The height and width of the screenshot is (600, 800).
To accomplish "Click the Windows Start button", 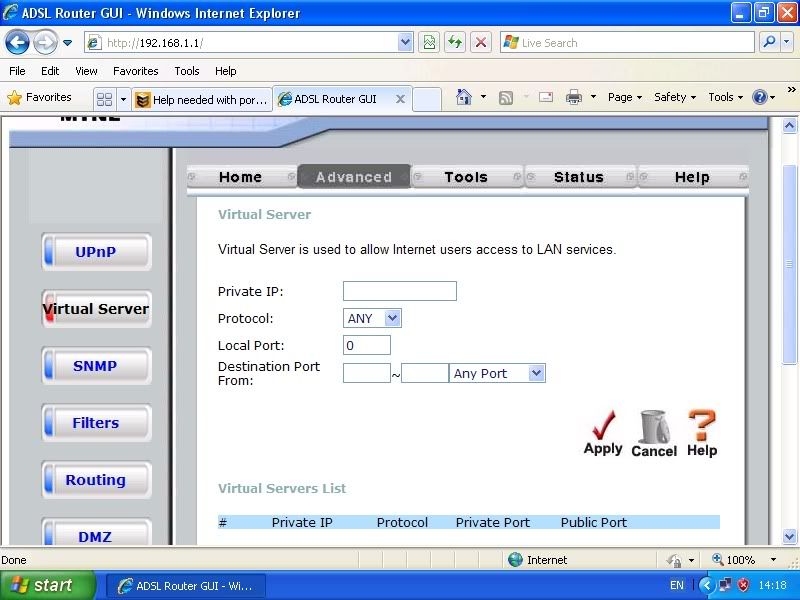I will 48,585.
